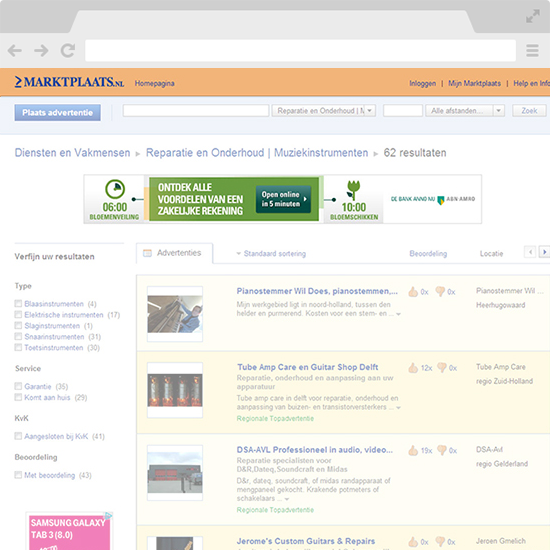This screenshot has height=550, width=550.
Task: Open the Reparatie en Onderhoud category dropdown
Action: pyautogui.click(x=324, y=110)
